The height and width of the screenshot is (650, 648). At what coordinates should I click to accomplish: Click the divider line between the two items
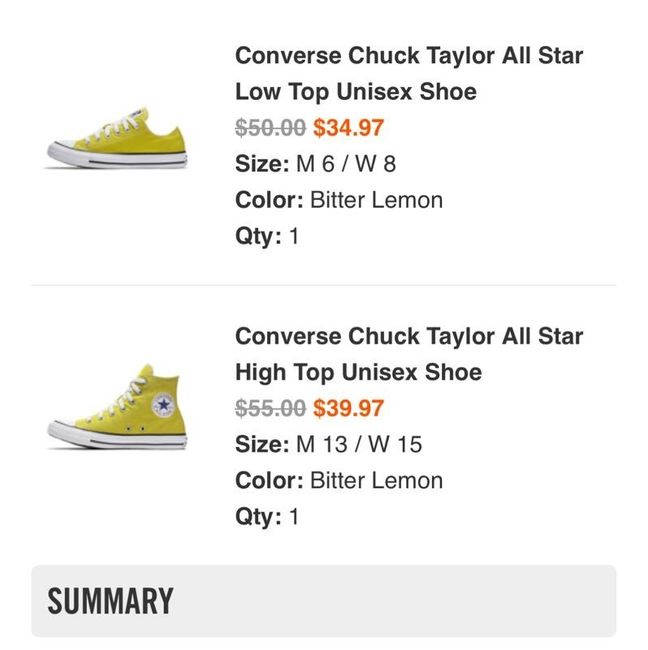[323, 285]
